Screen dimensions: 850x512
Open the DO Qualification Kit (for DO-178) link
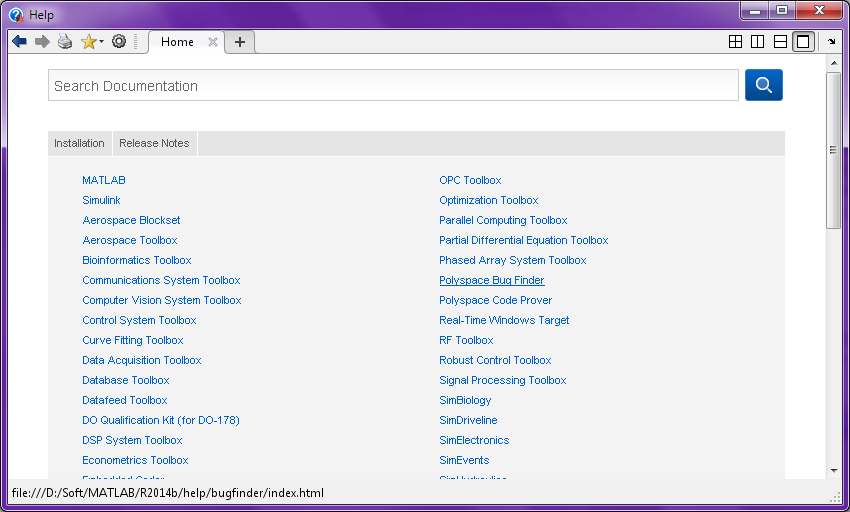(160, 420)
